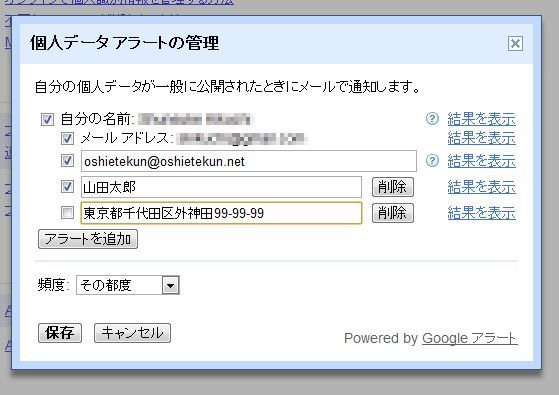Toggle checkbox for 山田太郎 alert
559x395 pixels.
pyautogui.click(x=67, y=186)
